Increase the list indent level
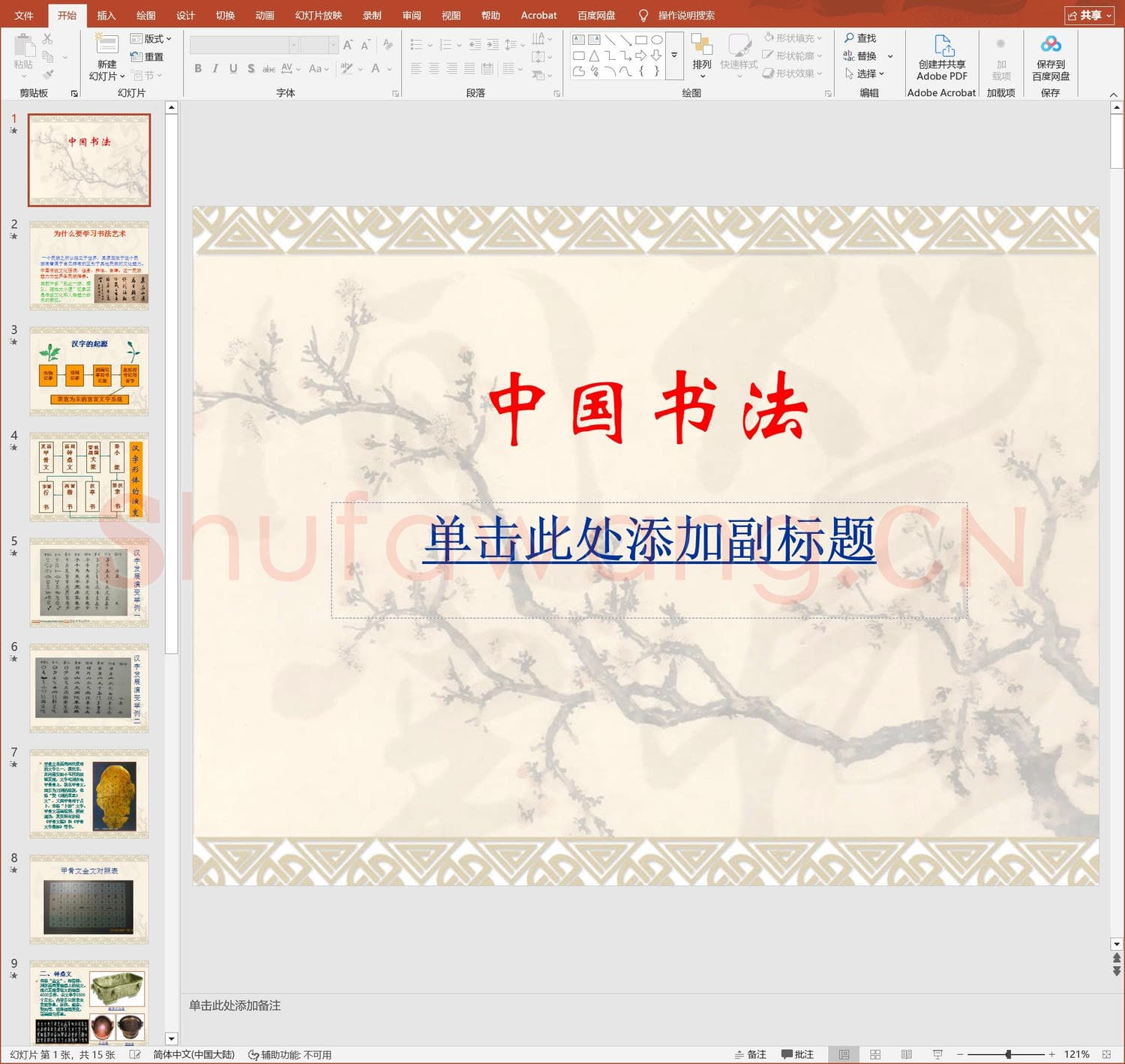1125x1064 pixels. (493, 45)
